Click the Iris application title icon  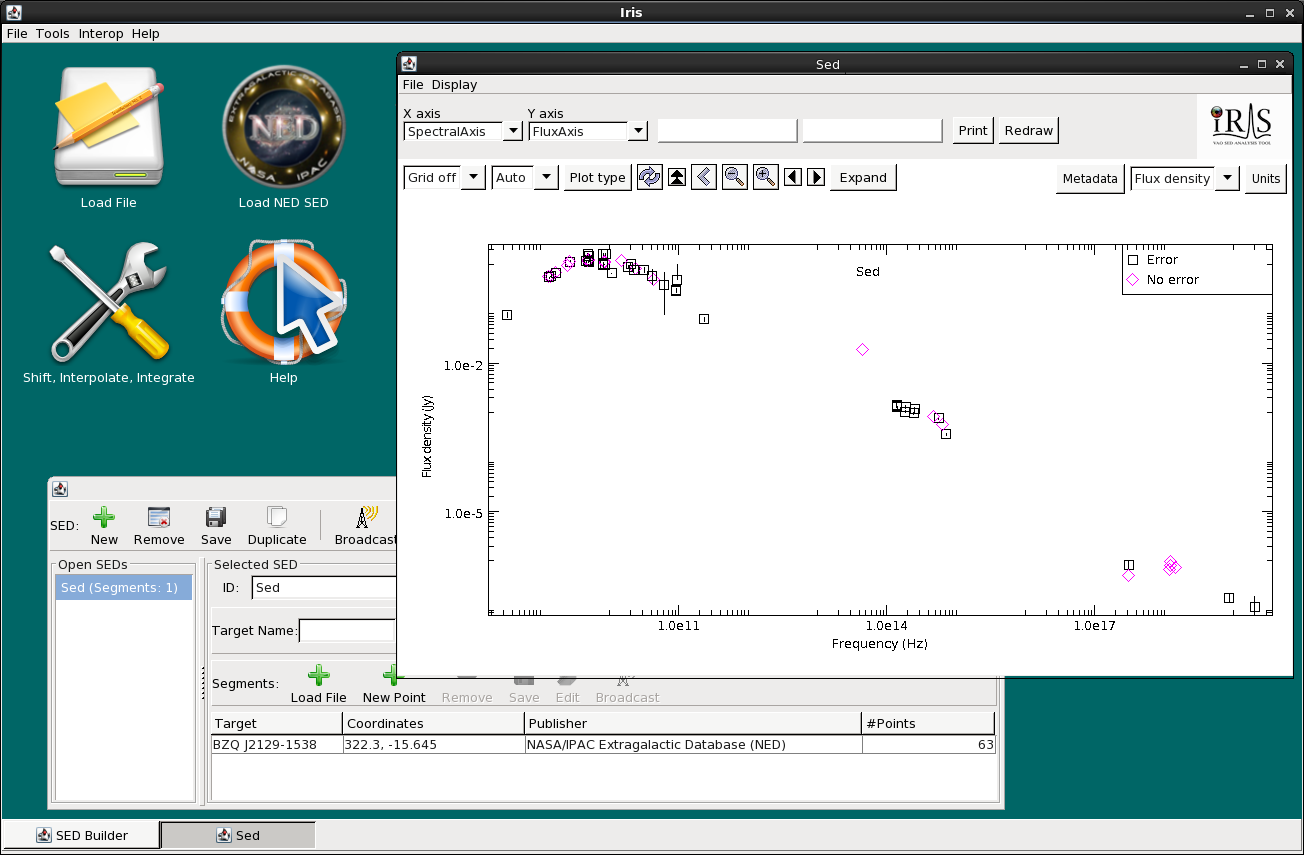(14, 13)
